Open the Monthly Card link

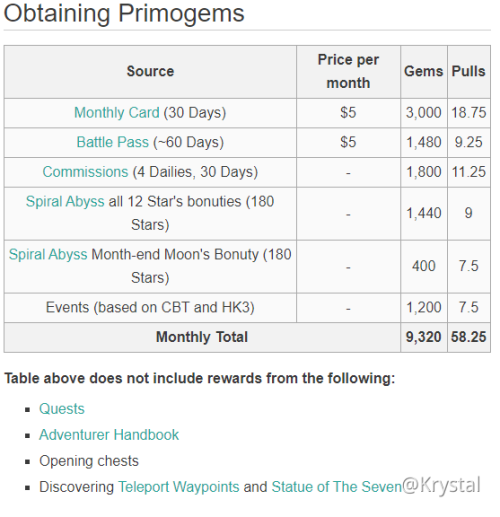coord(117,113)
